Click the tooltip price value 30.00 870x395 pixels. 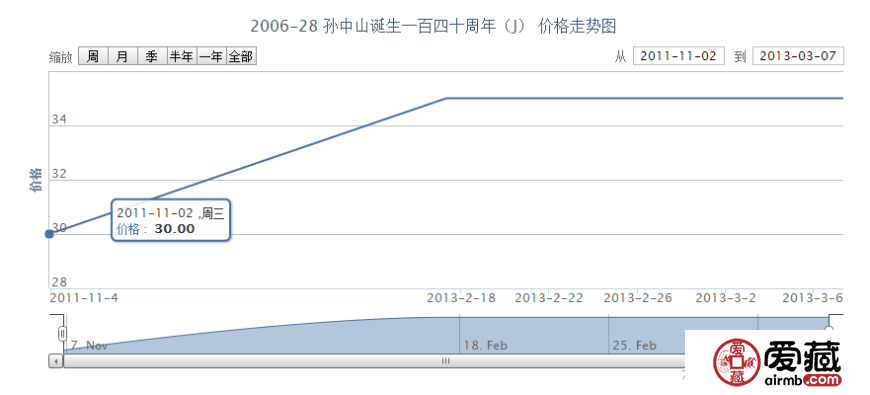pyautogui.click(x=175, y=229)
